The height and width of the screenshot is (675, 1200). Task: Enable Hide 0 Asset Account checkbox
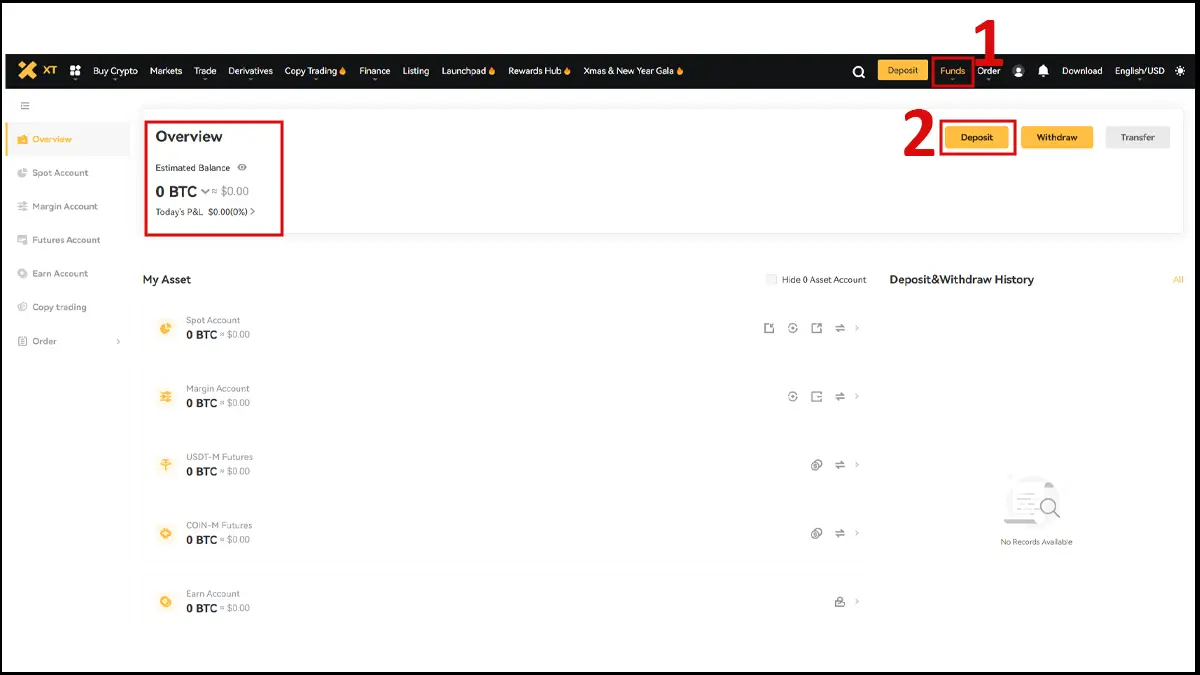tap(771, 280)
